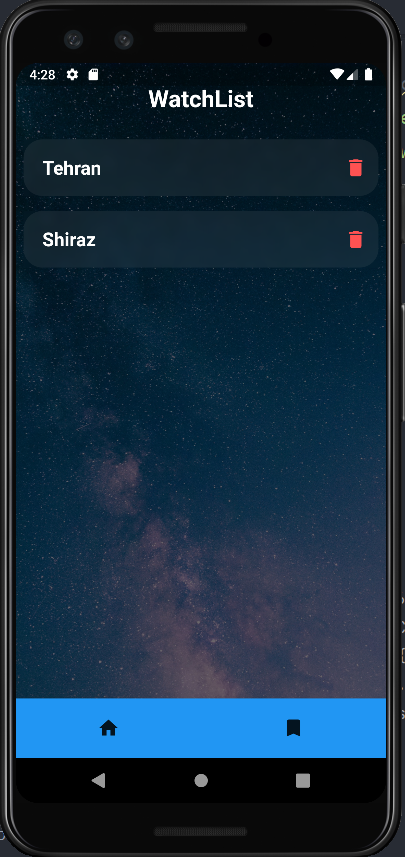Image resolution: width=405 pixels, height=857 pixels.
Task: Click the empty starry area below the list
Action: (x=201, y=481)
